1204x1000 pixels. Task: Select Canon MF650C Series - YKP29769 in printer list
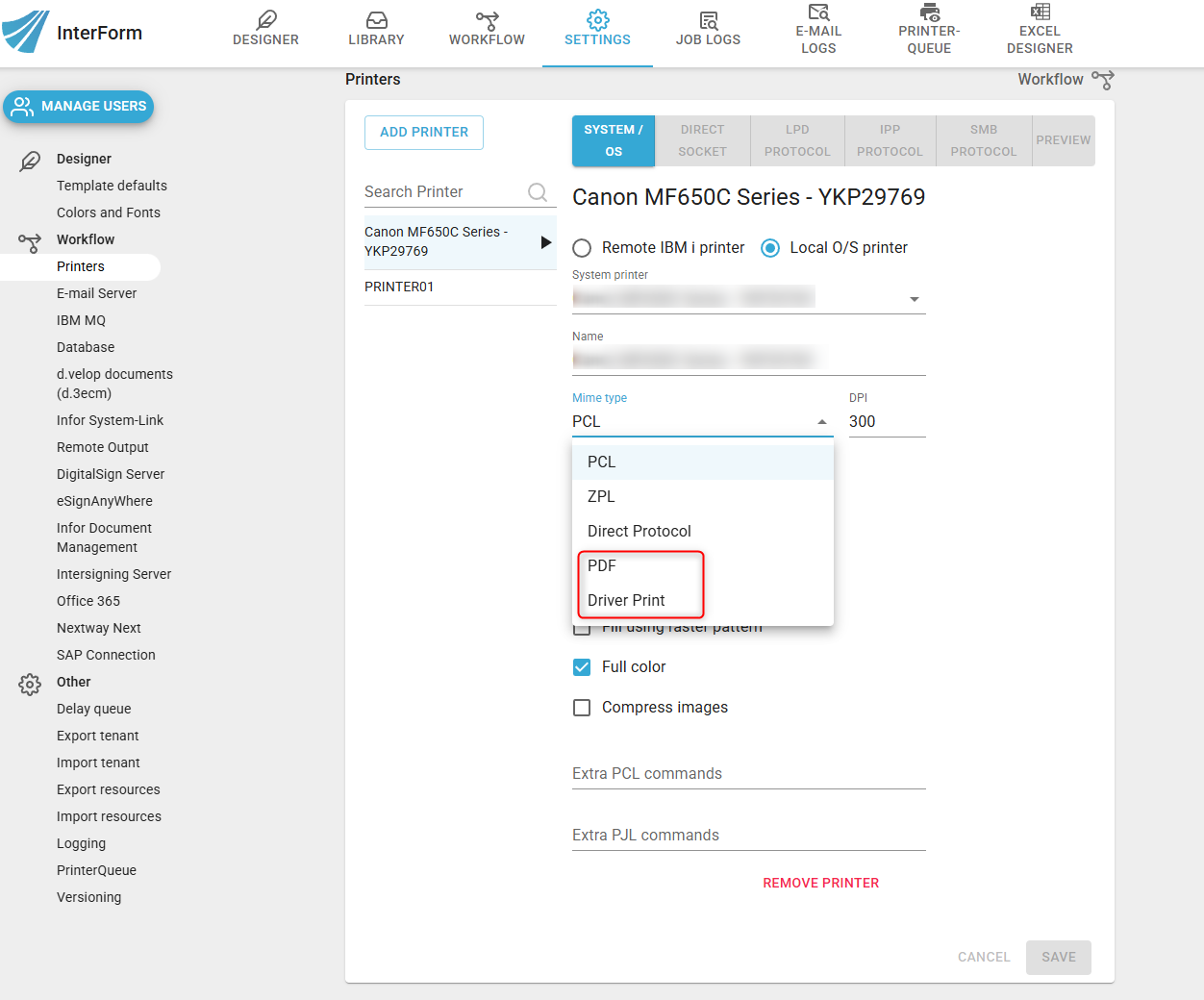coord(461,242)
